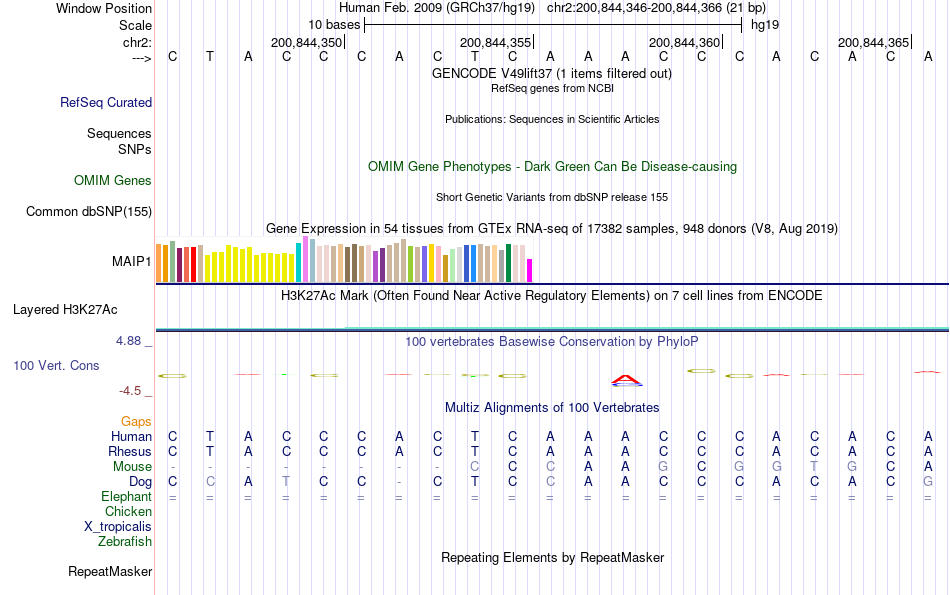The width and height of the screenshot is (950, 595).
Task: Click the T base in the Mouse row
Action: [814, 467]
